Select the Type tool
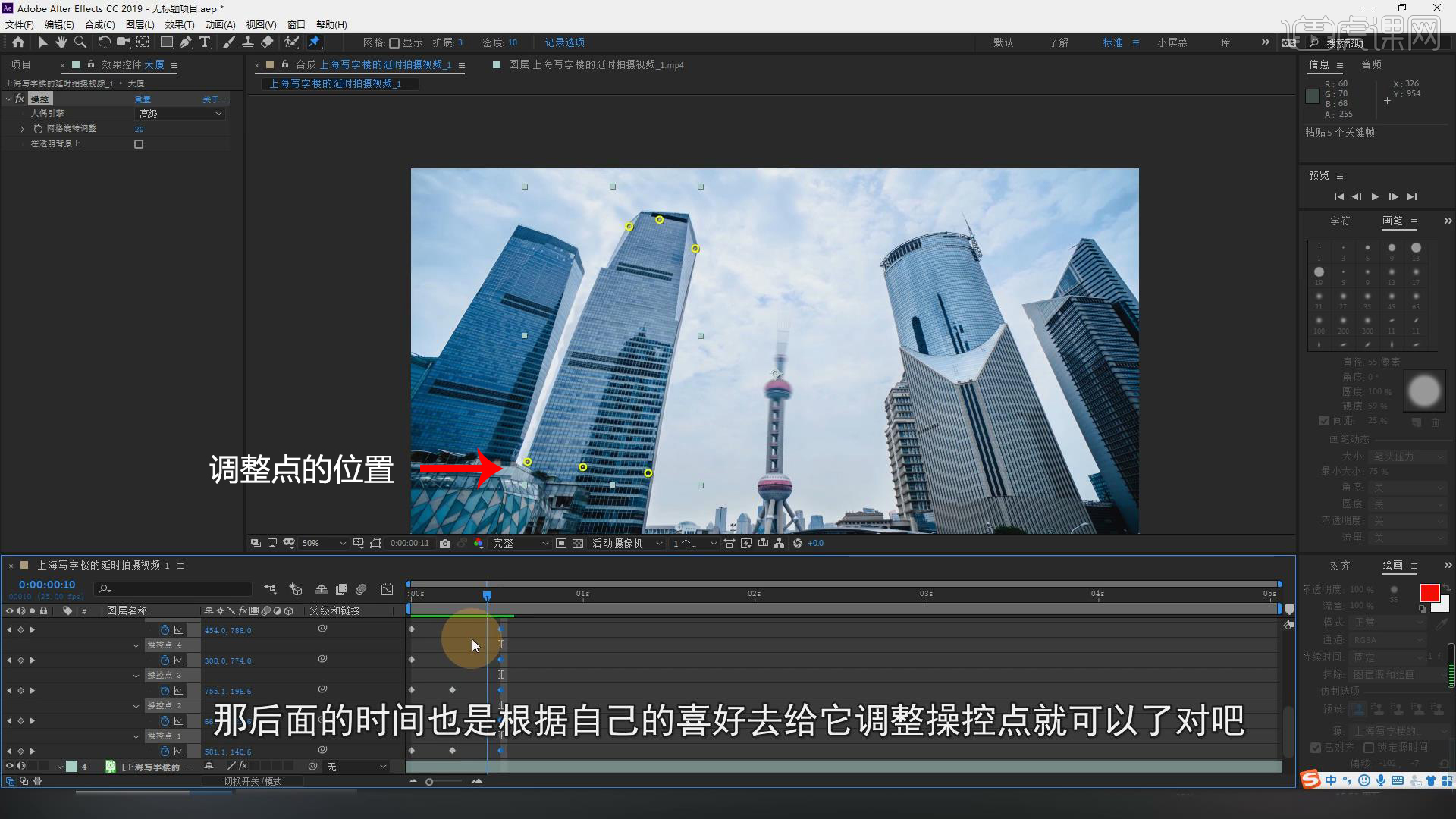The width and height of the screenshot is (1456, 819). 205,42
